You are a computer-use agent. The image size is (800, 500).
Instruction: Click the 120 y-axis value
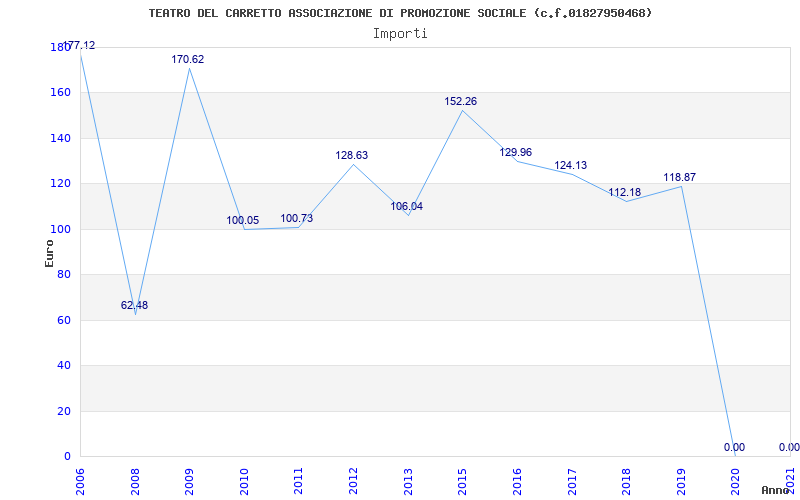click(x=60, y=184)
